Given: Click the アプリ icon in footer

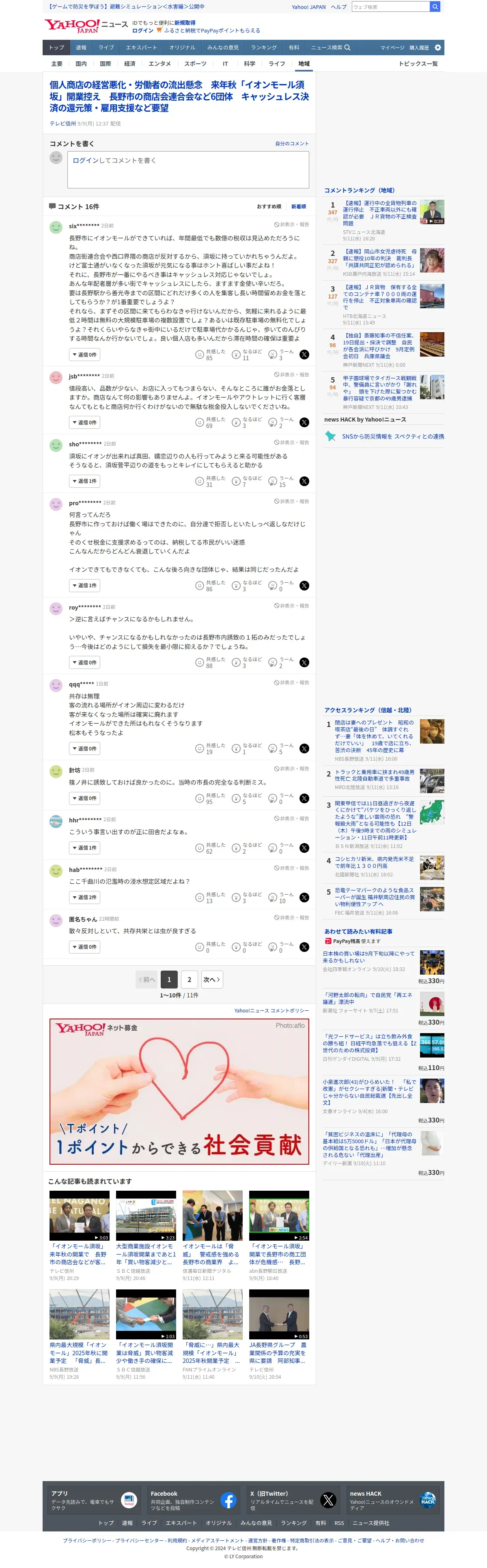Looking at the screenshot, I should 129,1501.
